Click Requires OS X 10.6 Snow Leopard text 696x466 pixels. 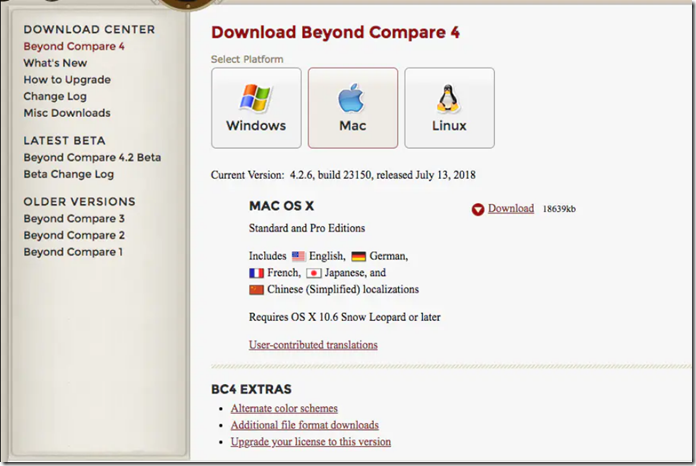point(344,317)
